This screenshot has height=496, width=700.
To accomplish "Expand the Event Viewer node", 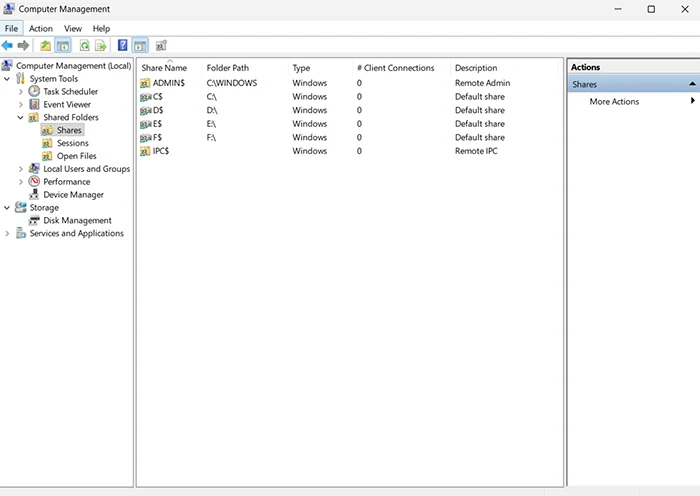I will (21, 104).
